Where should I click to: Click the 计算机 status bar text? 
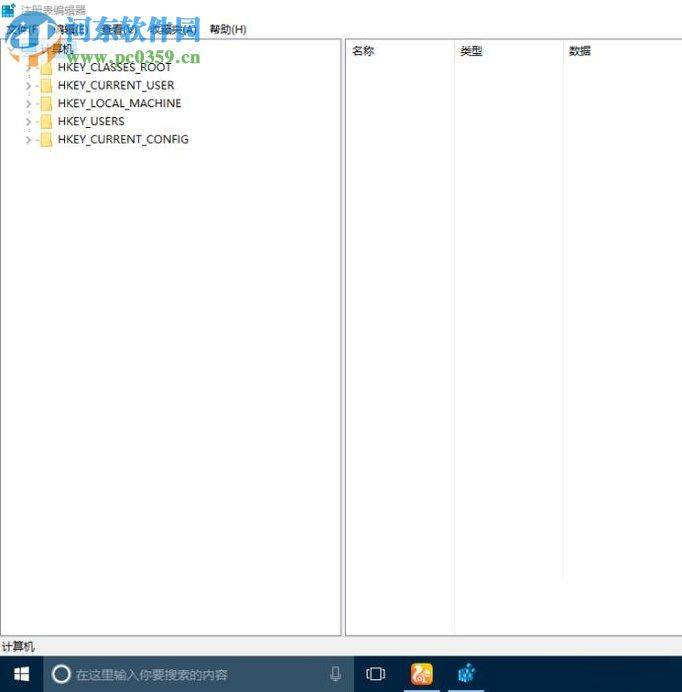pos(18,647)
